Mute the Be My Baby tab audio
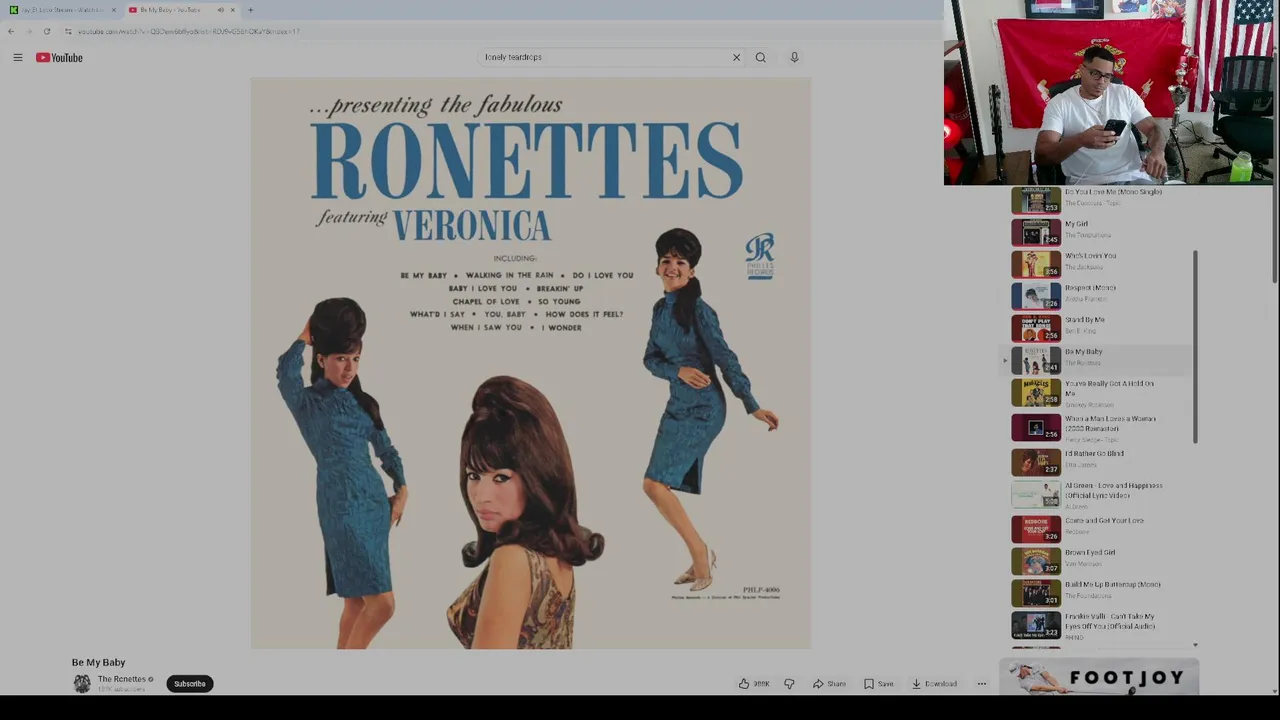Image resolution: width=1280 pixels, height=720 pixels. (220, 10)
